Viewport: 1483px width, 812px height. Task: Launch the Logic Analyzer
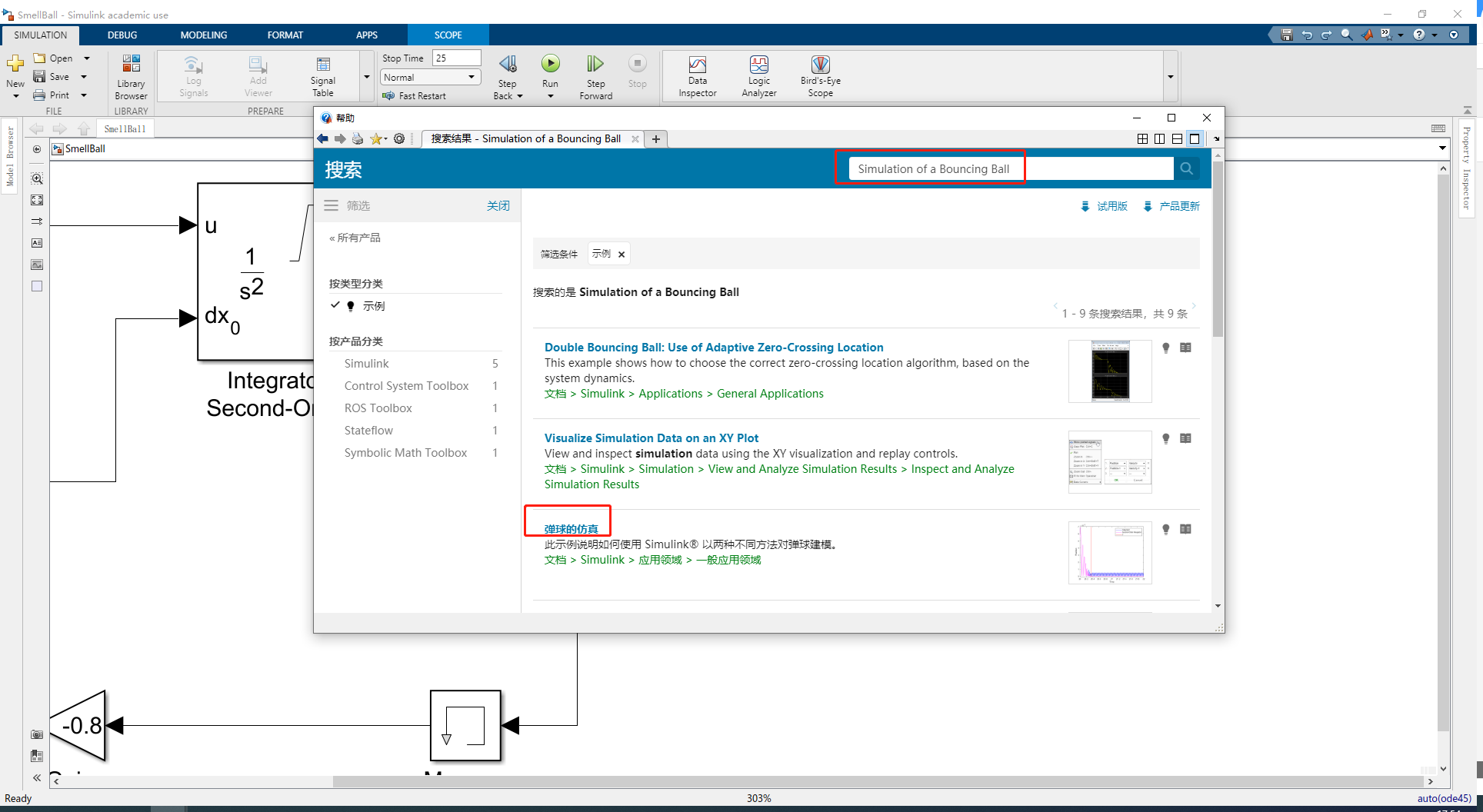point(758,75)
